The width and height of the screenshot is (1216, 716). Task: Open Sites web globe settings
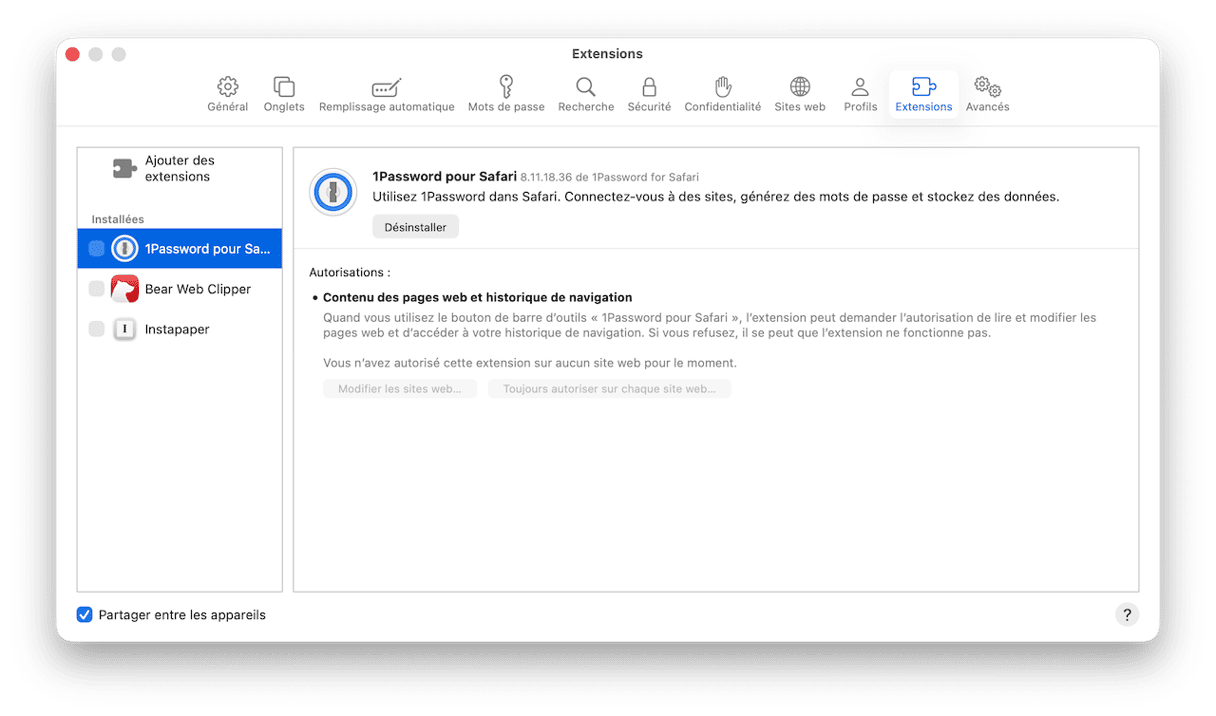pos(800,87)
